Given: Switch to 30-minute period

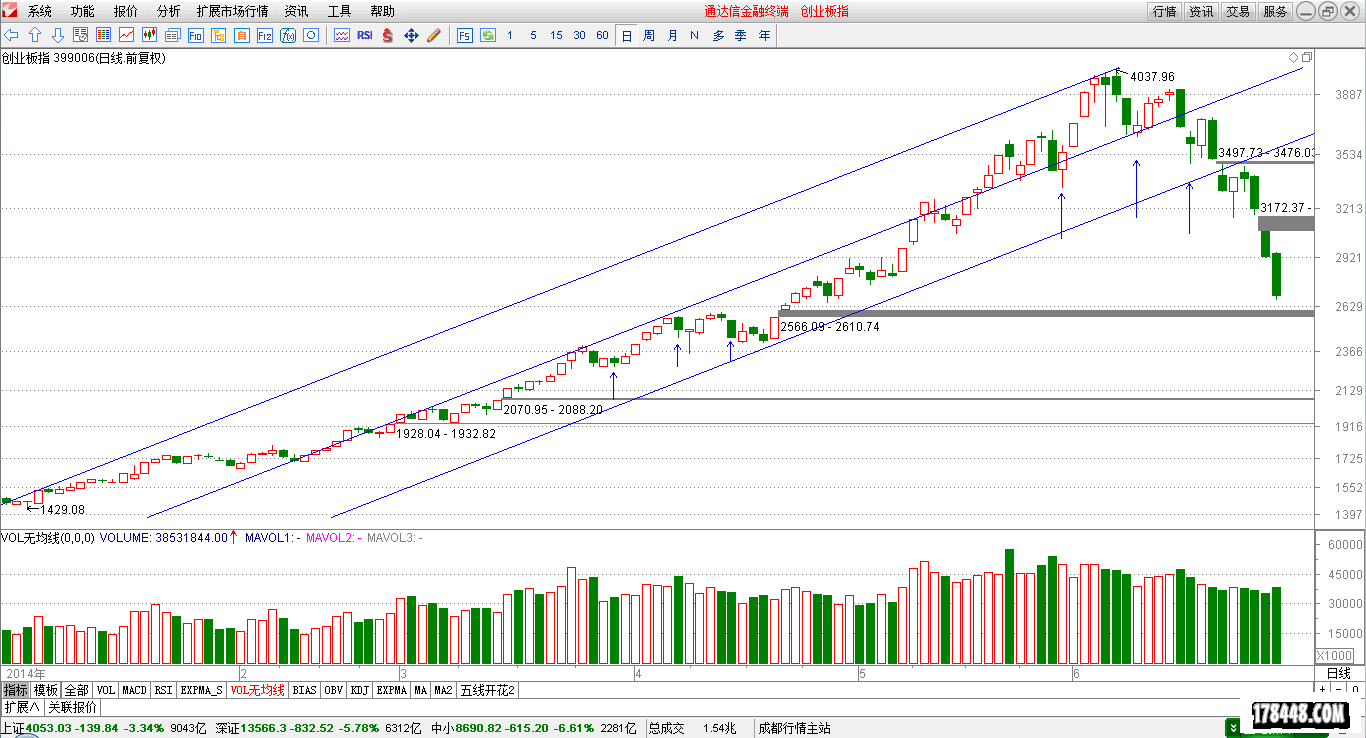Looking at the screenshot, I should tap(579, 35).
